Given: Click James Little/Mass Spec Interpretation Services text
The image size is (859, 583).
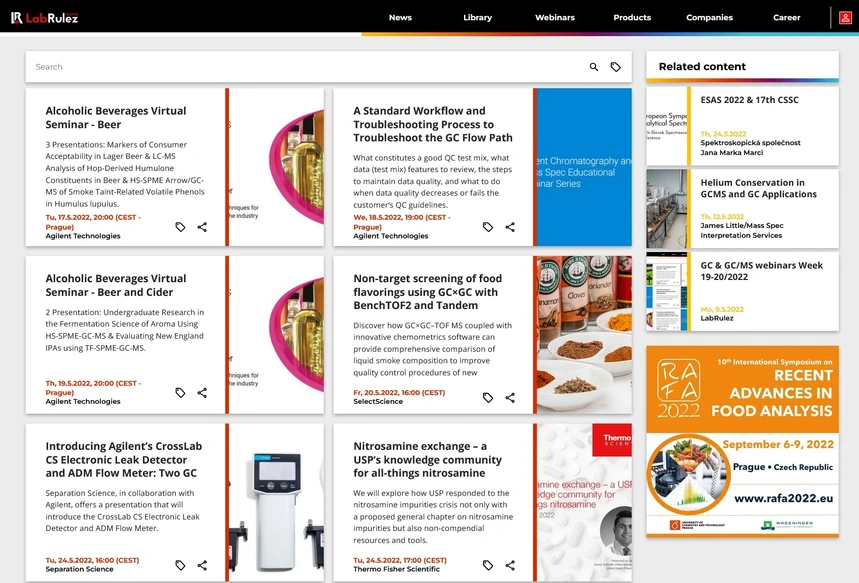Looking at the screenshot, I should pyautogui.click(x=742, y=230).
